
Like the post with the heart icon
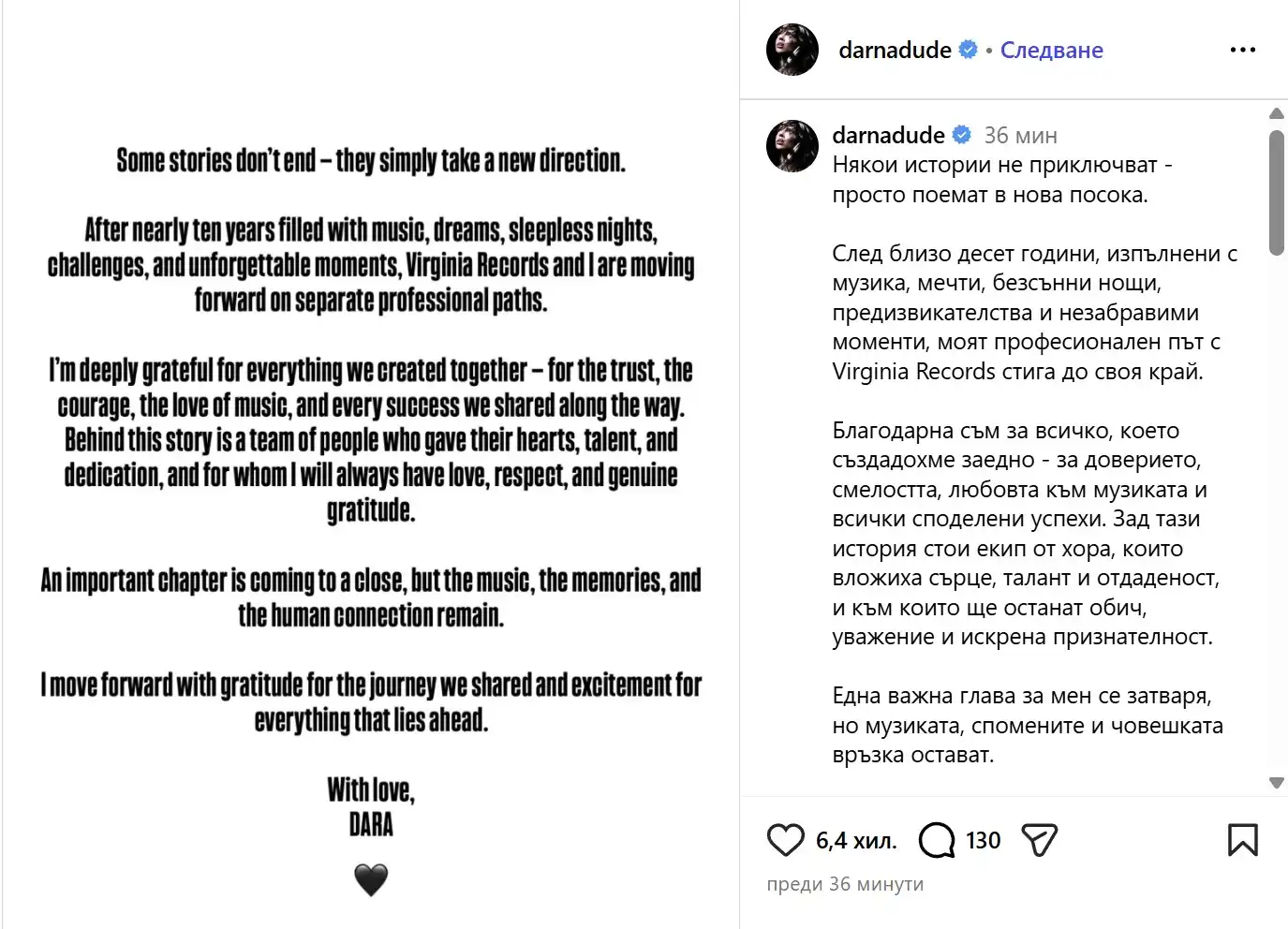[x=785, y=840]
